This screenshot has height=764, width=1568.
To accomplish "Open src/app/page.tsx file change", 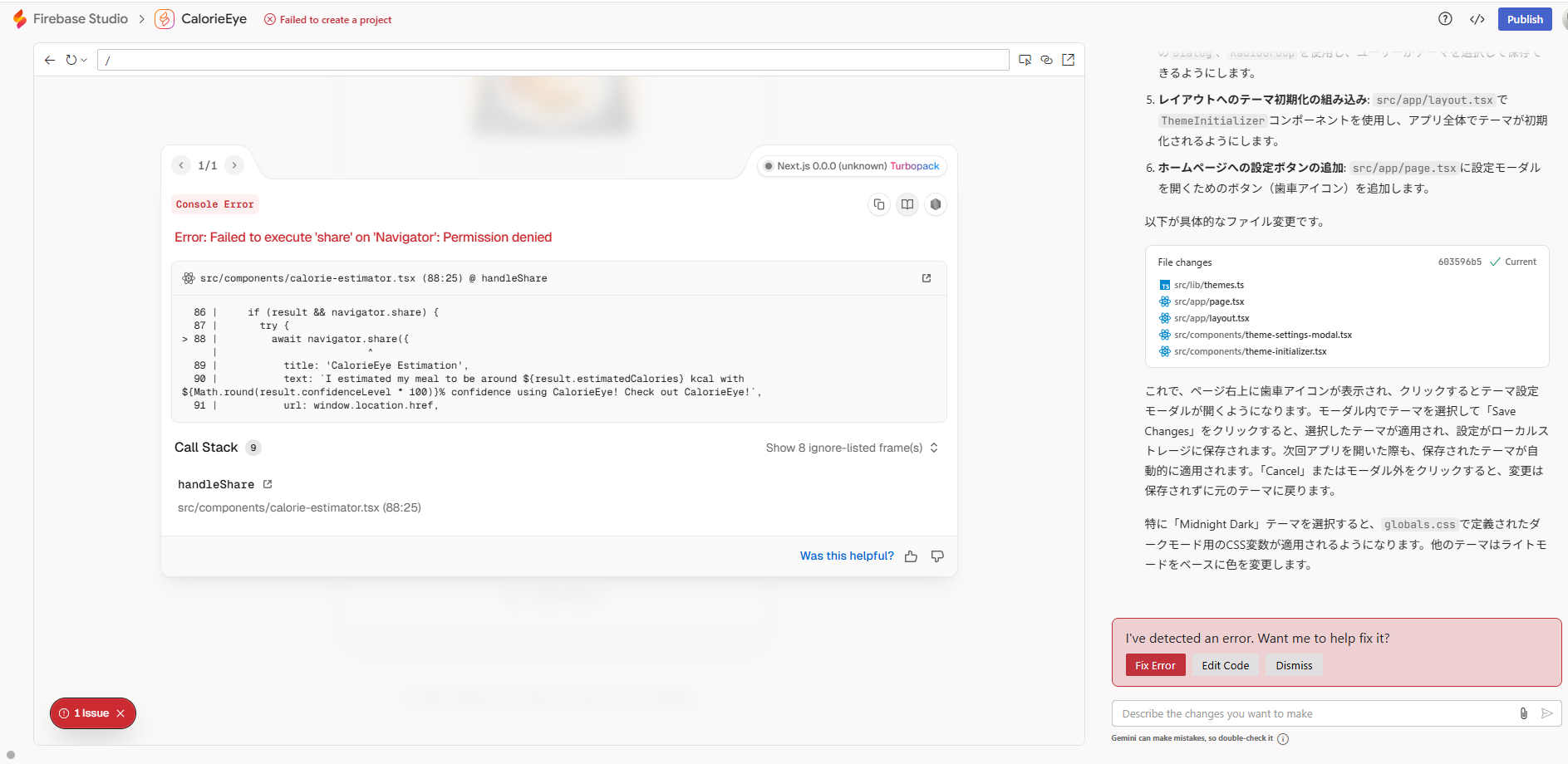I will pyautogui.click(x=1208, y=301).
